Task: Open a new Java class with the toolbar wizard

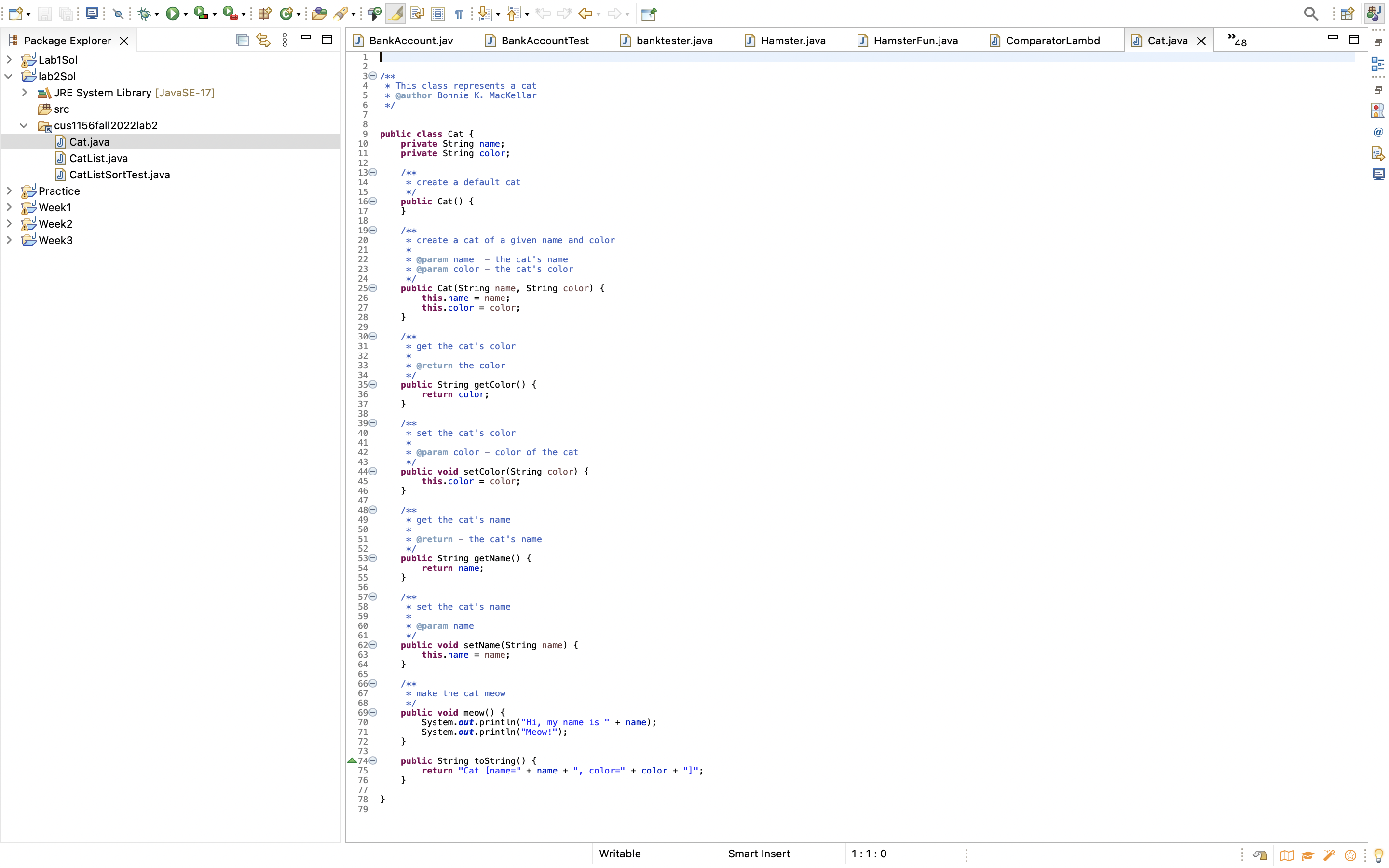Action: click(287, 13)
